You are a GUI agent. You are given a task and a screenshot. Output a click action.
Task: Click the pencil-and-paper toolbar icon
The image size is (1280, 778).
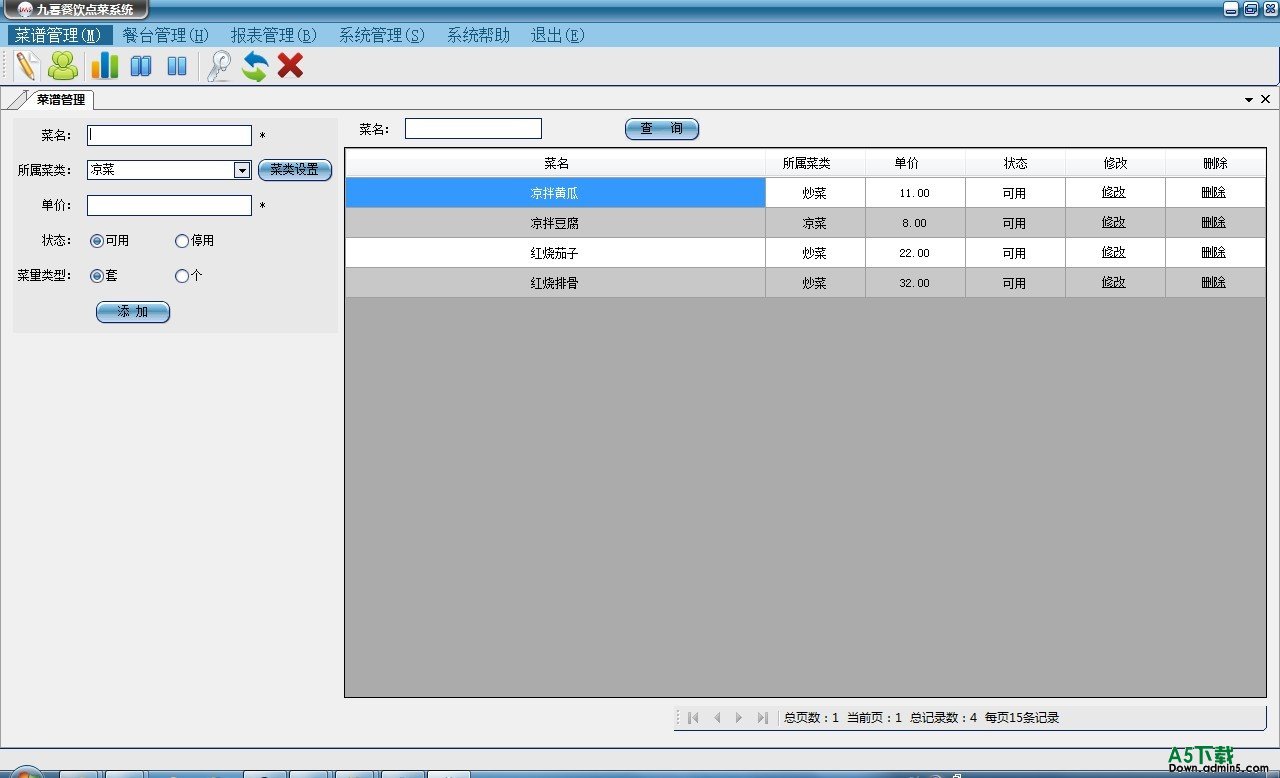[x=27, y=66]
